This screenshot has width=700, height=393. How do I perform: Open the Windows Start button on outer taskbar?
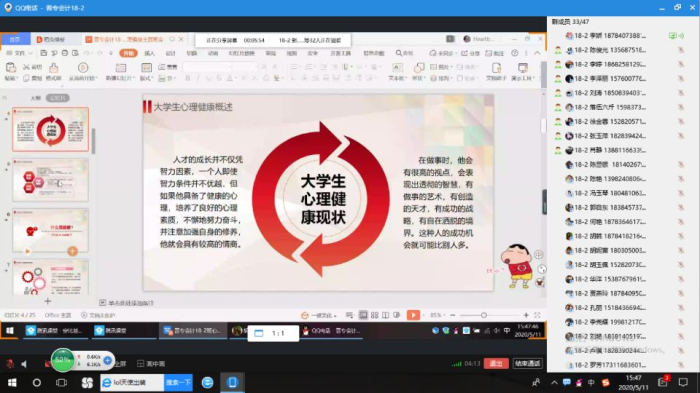12,383
